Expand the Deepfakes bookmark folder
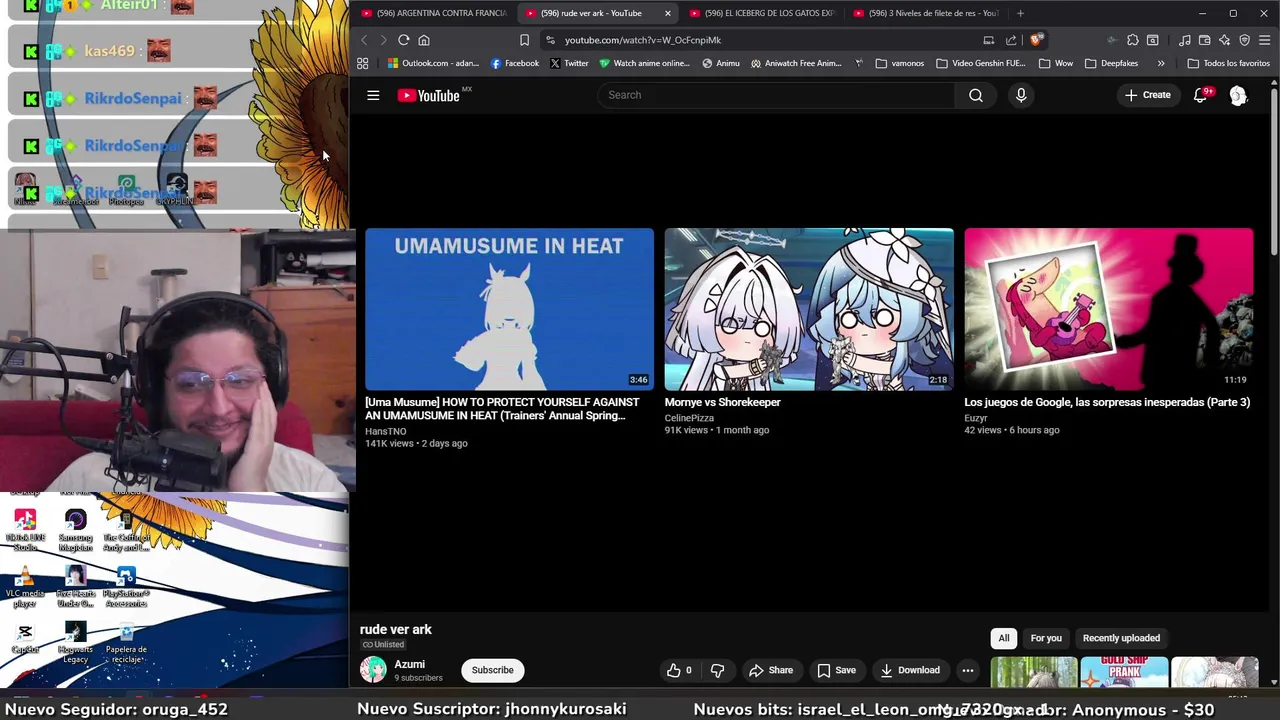Screen dimensions: 1280x720 (x=1111, y=63)
